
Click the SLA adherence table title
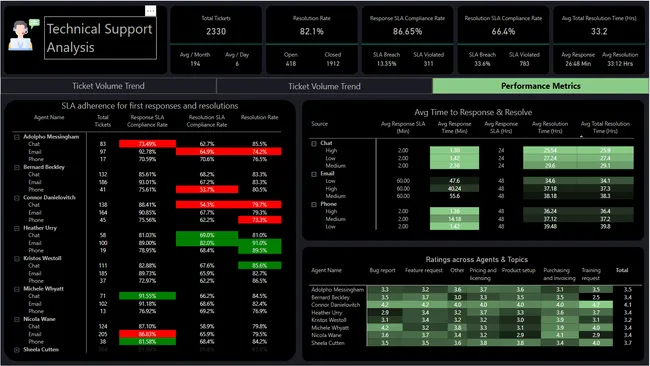click(150, 106)
